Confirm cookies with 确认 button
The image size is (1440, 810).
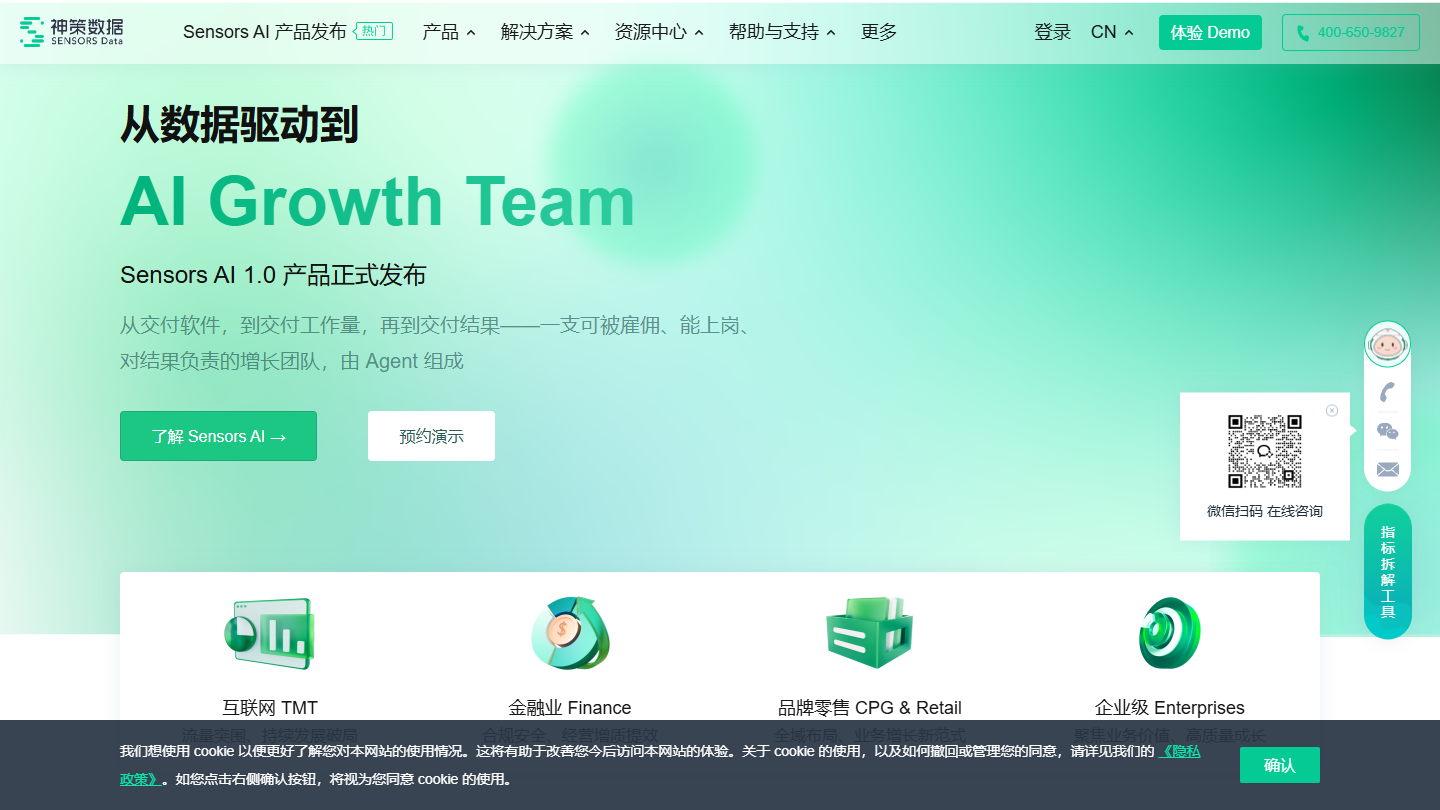(x=1280, y=765)
